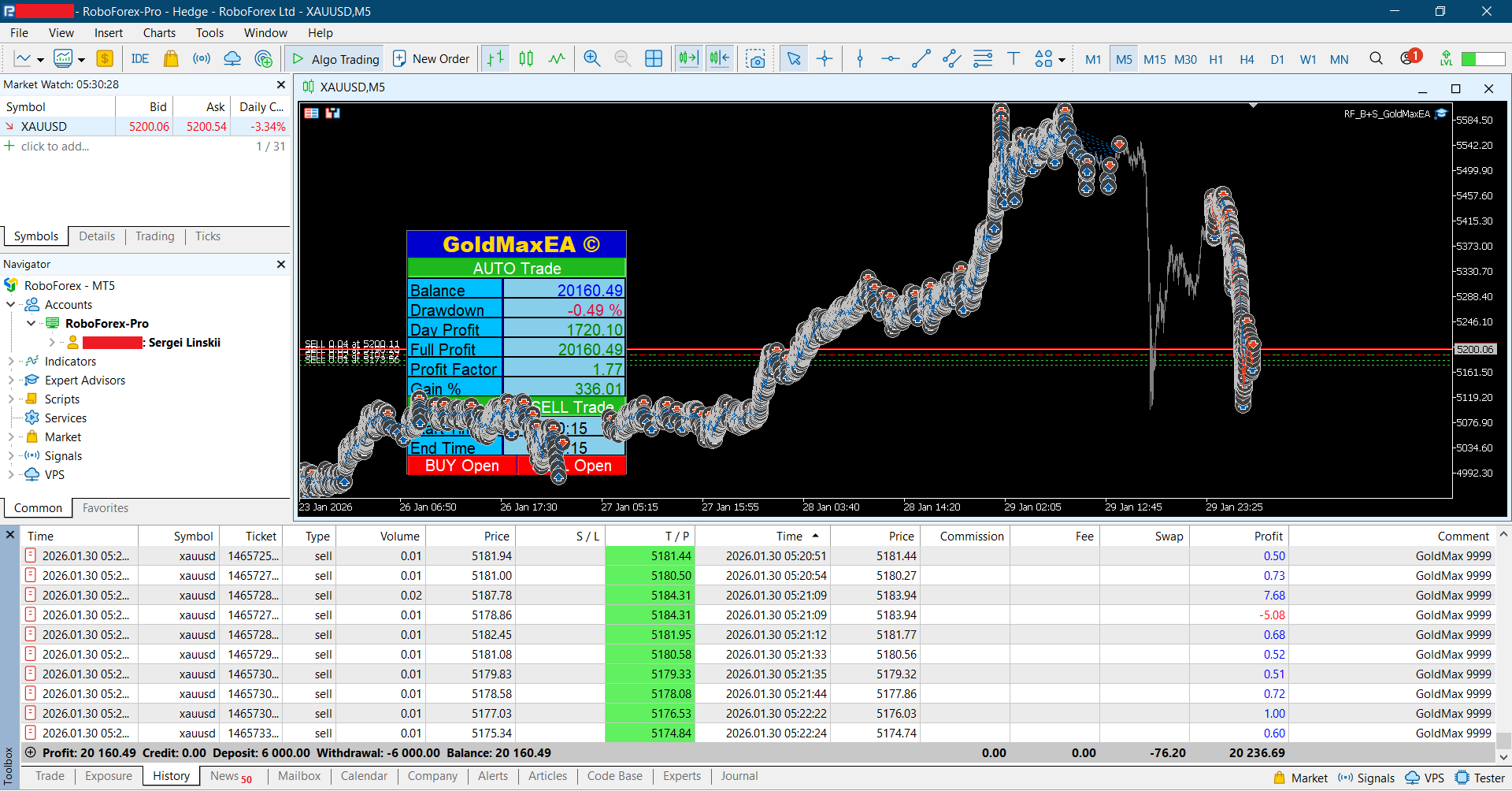Viewport: 1512px width, 791px height.
Task: Collapse the Accounts tree node
Action: click(x=10, y=304)
